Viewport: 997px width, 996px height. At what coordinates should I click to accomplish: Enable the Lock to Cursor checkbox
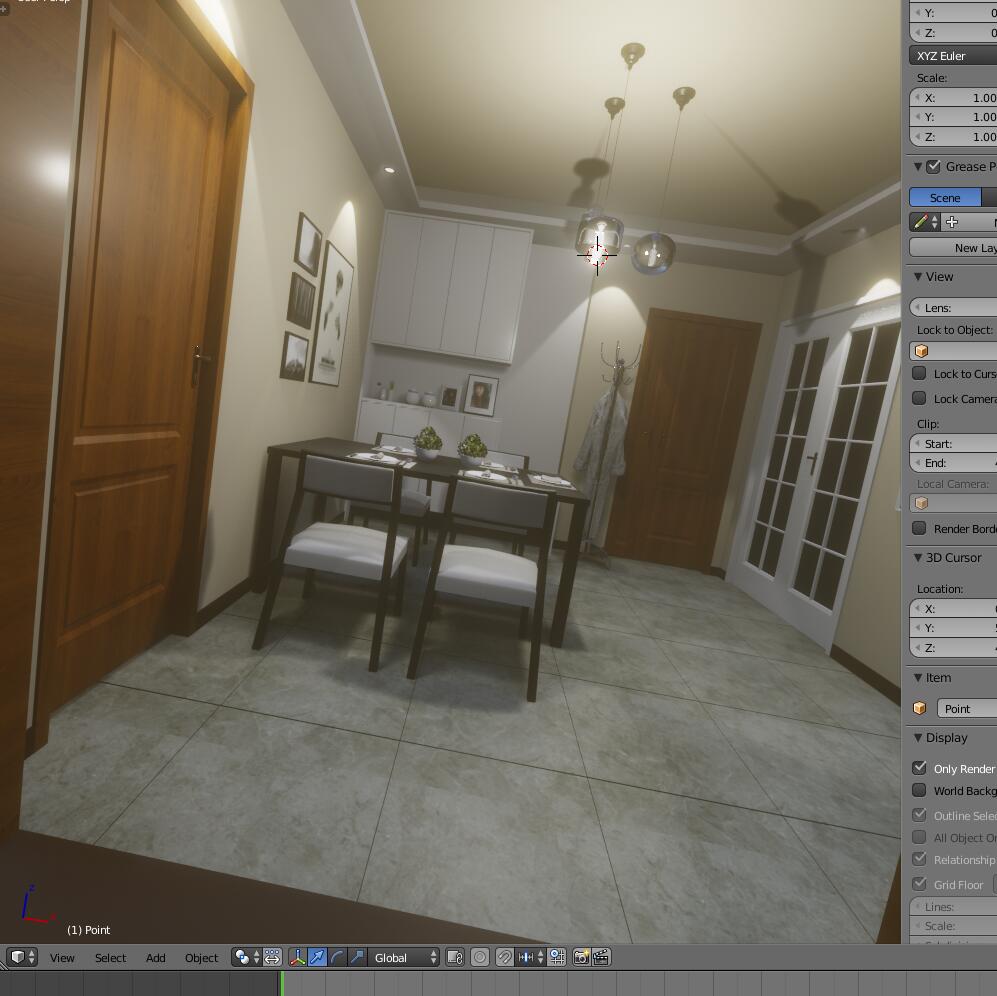(919, 373)
